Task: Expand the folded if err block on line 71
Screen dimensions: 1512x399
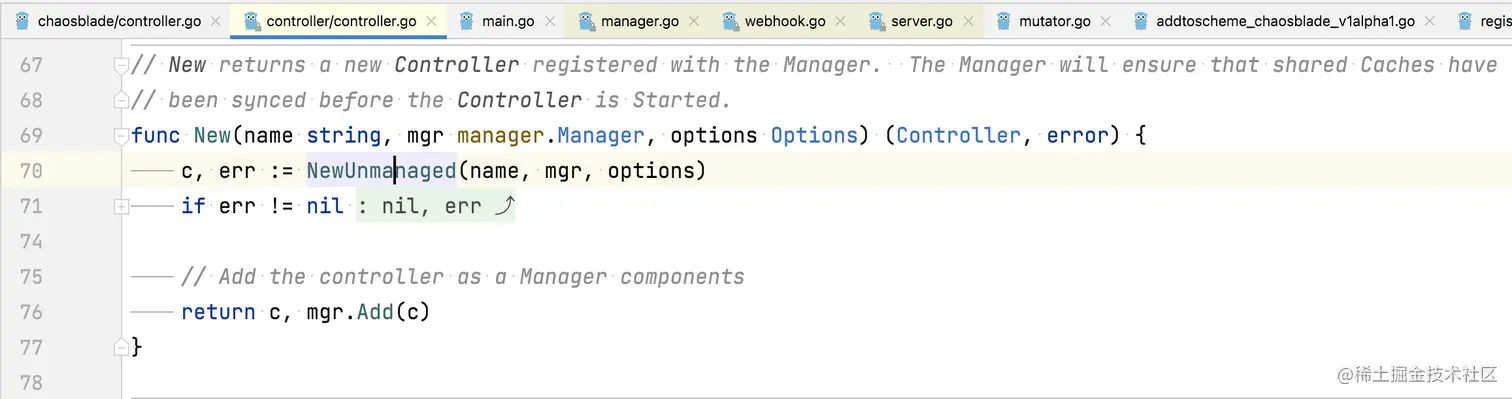Action: point(122,206)
